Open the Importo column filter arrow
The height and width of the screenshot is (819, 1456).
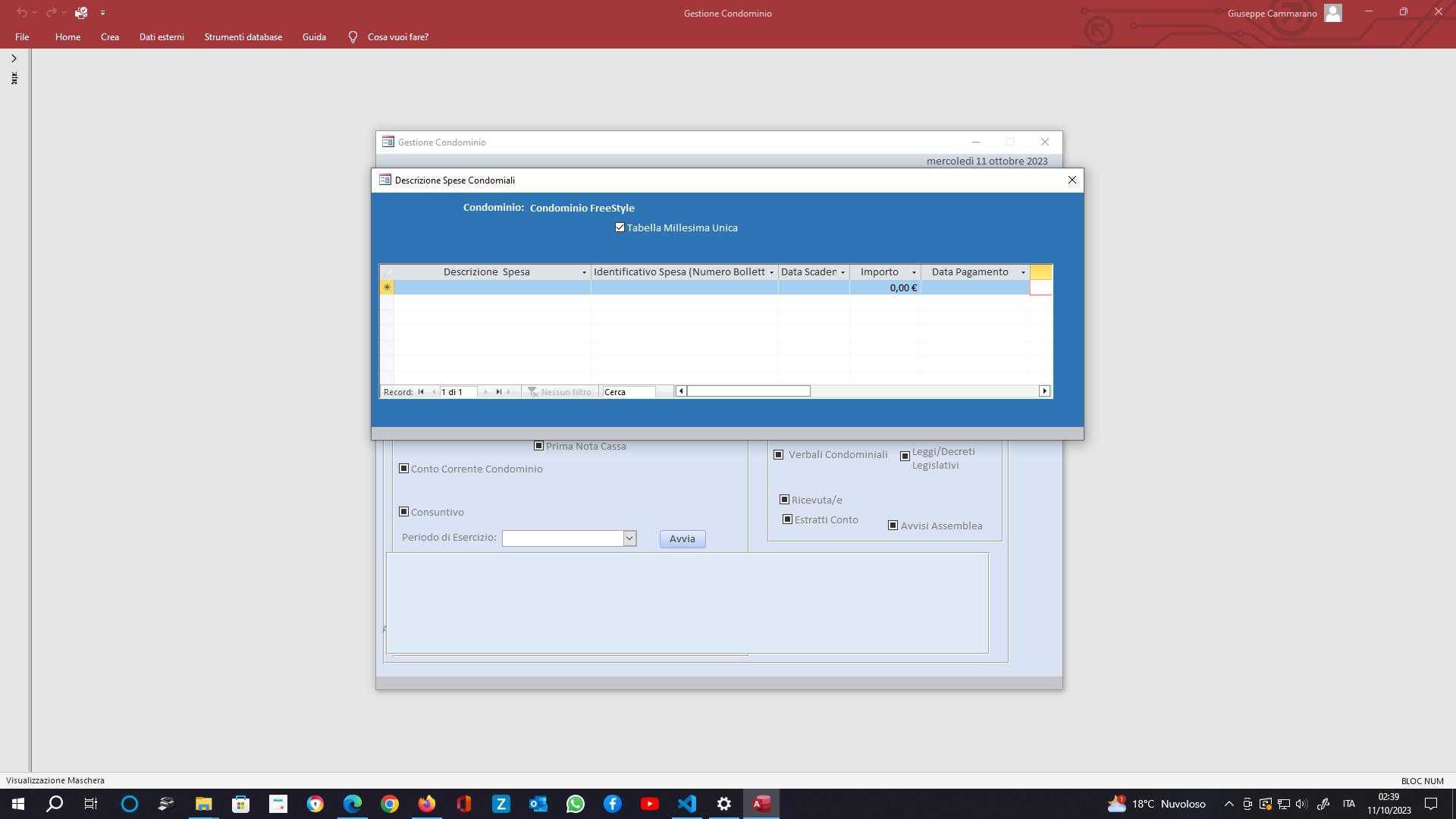(x=914, y=272)
